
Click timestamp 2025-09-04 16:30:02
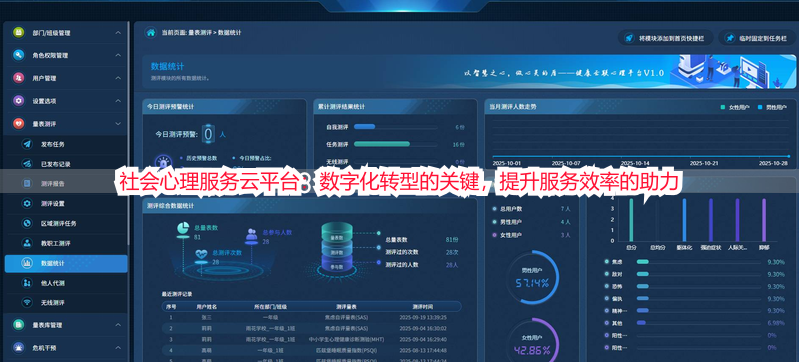(423, 328)
